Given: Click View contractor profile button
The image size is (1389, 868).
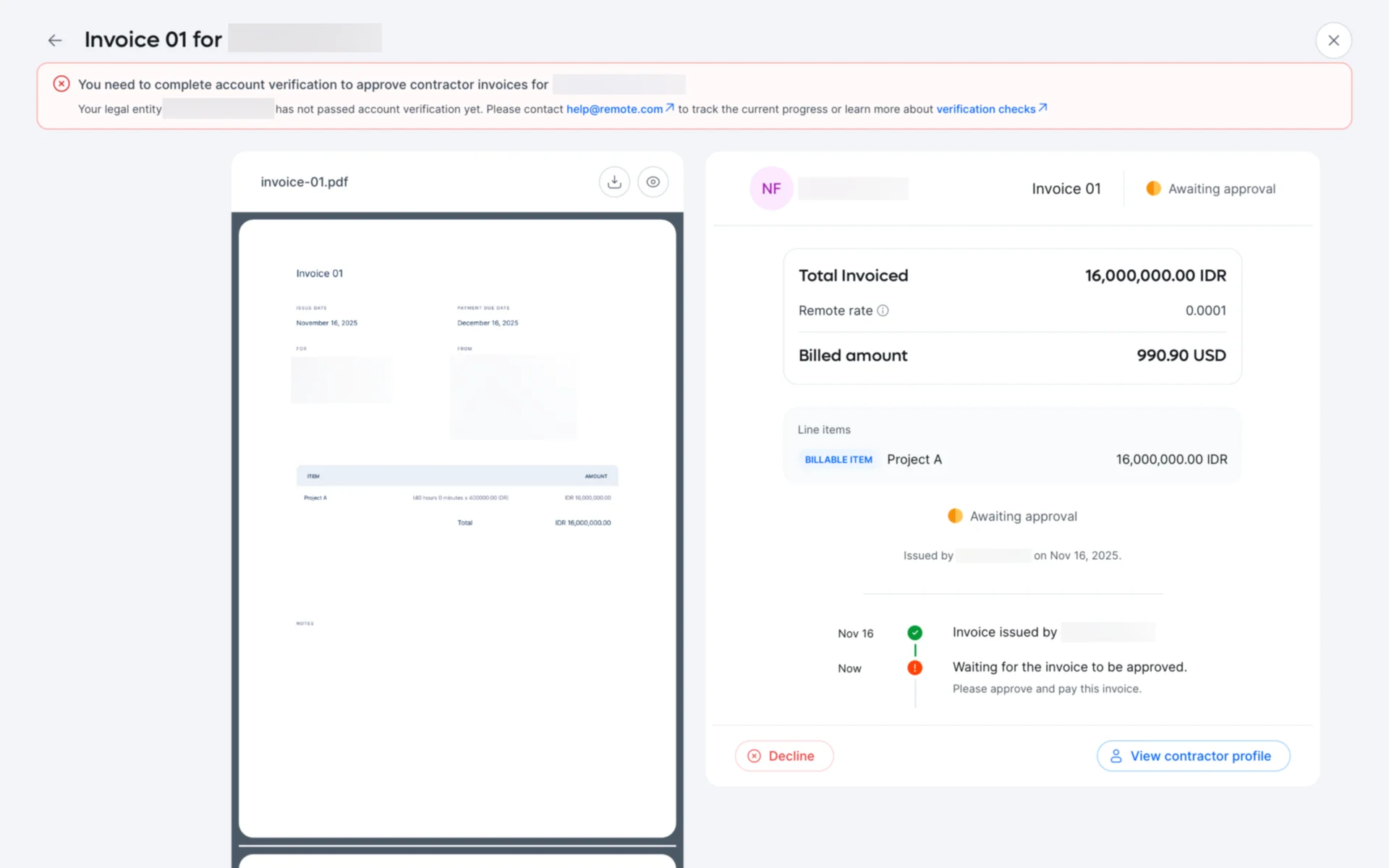Looking at the screenshot, I should [x=1193, y=756].
